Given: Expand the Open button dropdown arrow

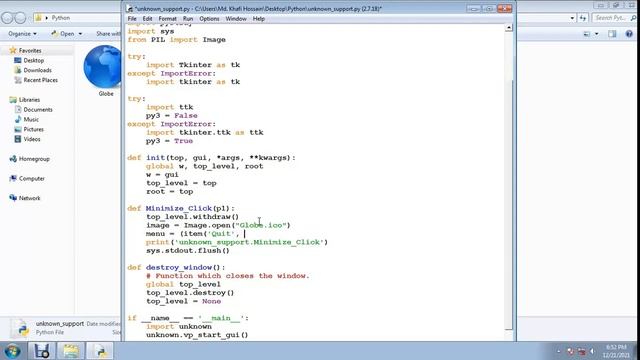Looking at the screenshot, I should coord(80,34).
